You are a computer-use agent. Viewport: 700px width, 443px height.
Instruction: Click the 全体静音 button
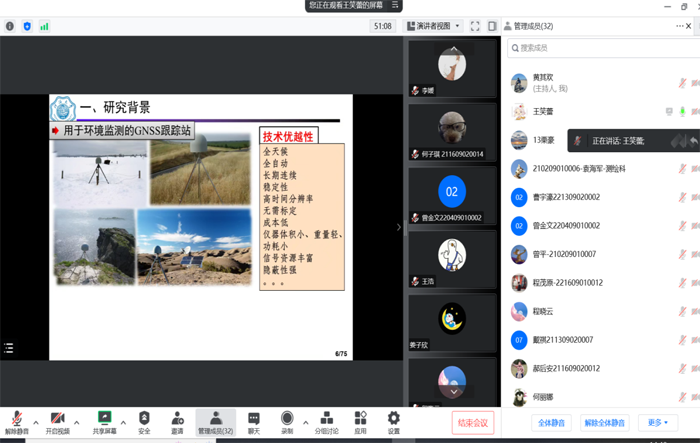point(549,423)
